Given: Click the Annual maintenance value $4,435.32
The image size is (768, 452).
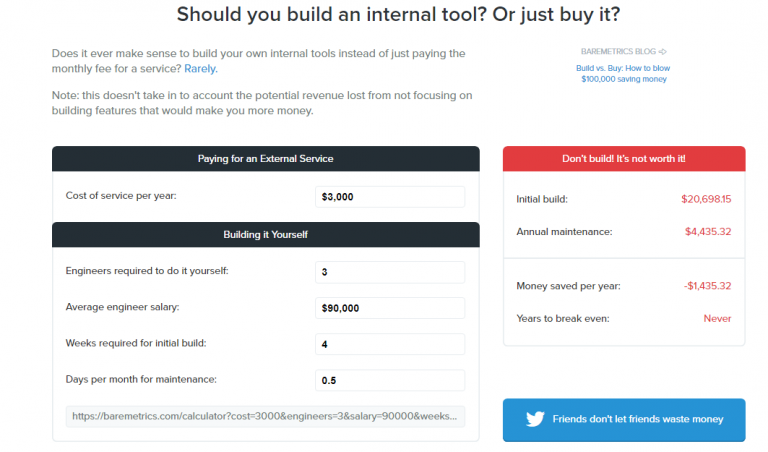Looking at the screenshot, I should (x=708, y=232).
